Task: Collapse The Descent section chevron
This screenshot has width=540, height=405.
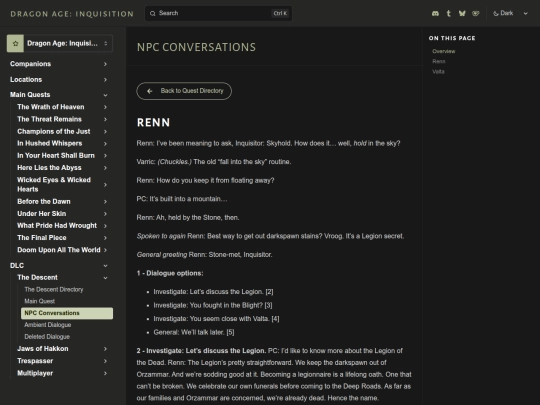Action: [x=105, y=278]
